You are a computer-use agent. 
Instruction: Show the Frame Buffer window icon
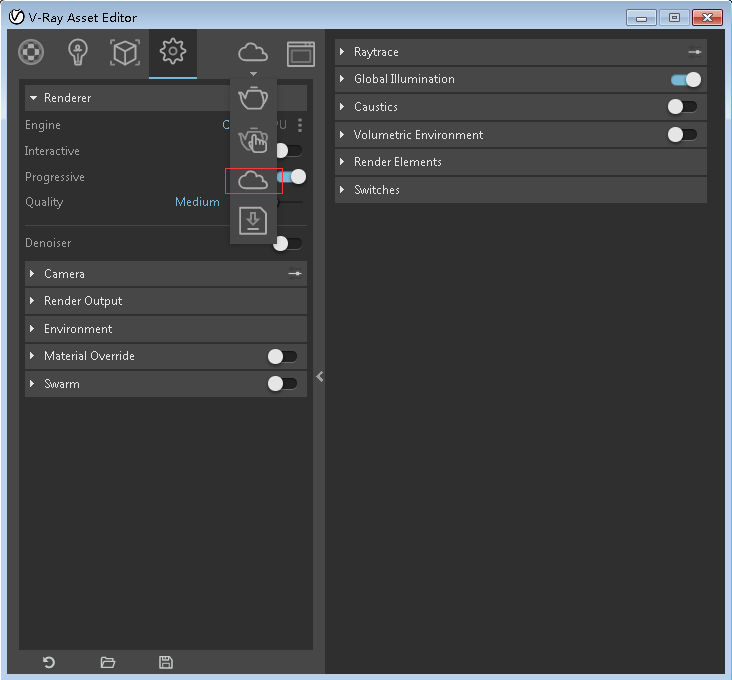[x=301, y=54]
